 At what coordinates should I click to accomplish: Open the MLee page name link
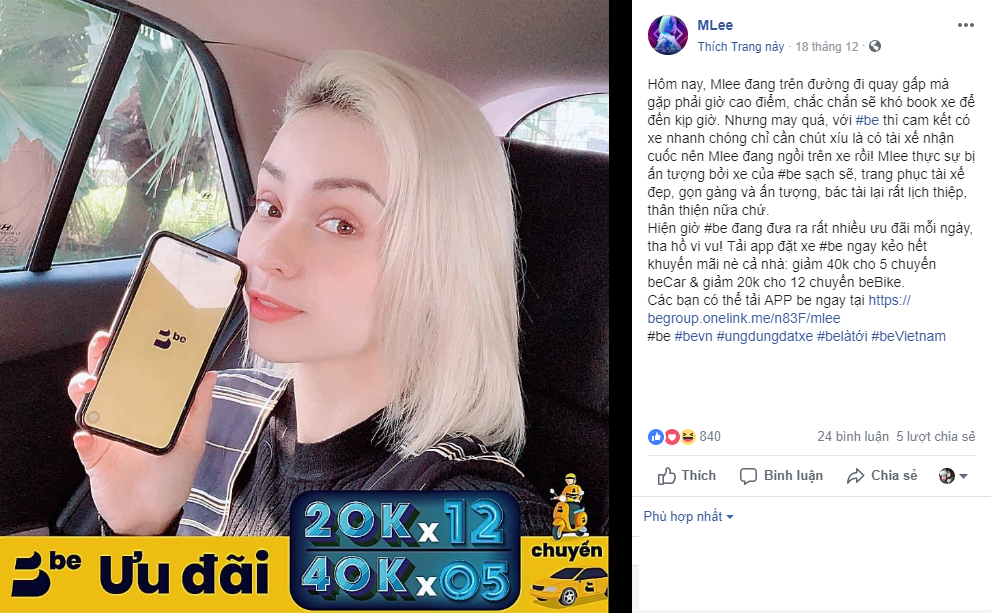(715, 25)
